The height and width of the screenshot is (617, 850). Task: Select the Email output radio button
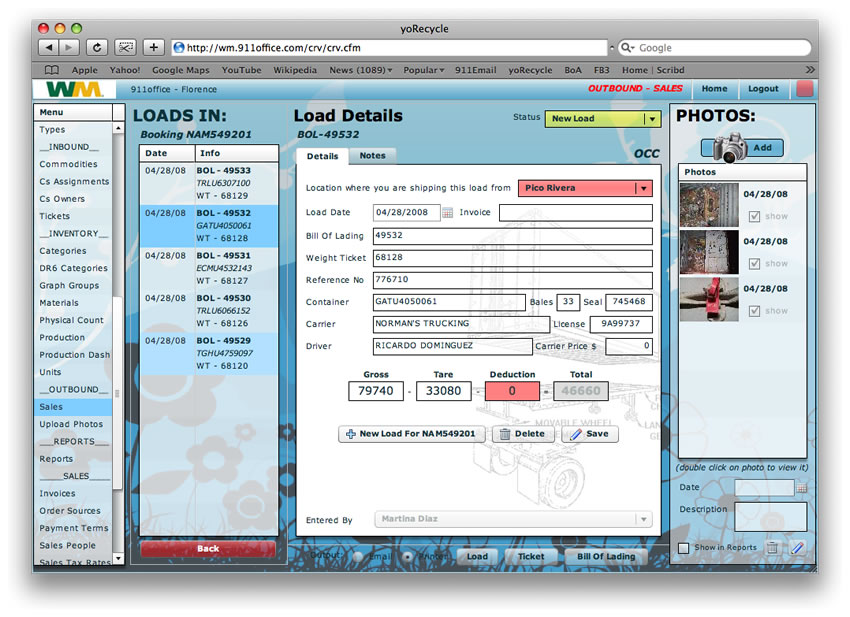358,556
